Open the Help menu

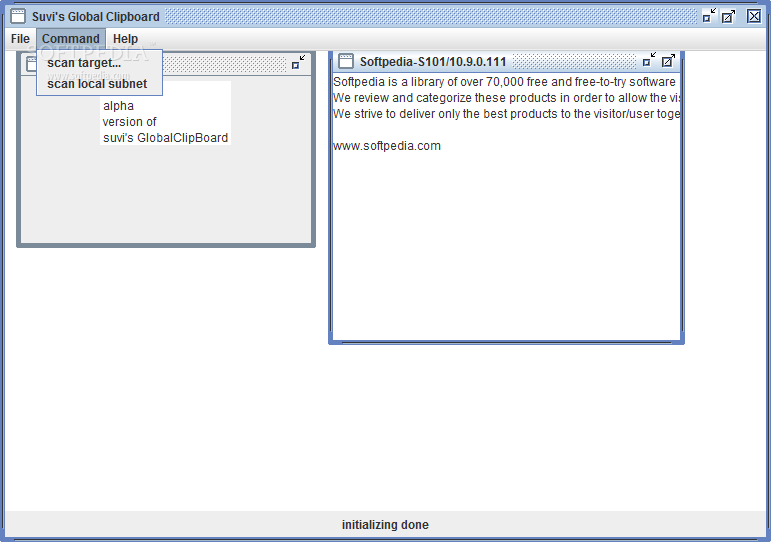[x=125, y=39]
